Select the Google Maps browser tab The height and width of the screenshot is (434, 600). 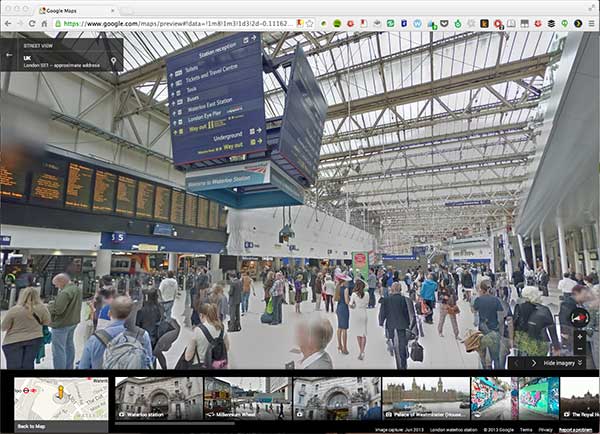77,11
